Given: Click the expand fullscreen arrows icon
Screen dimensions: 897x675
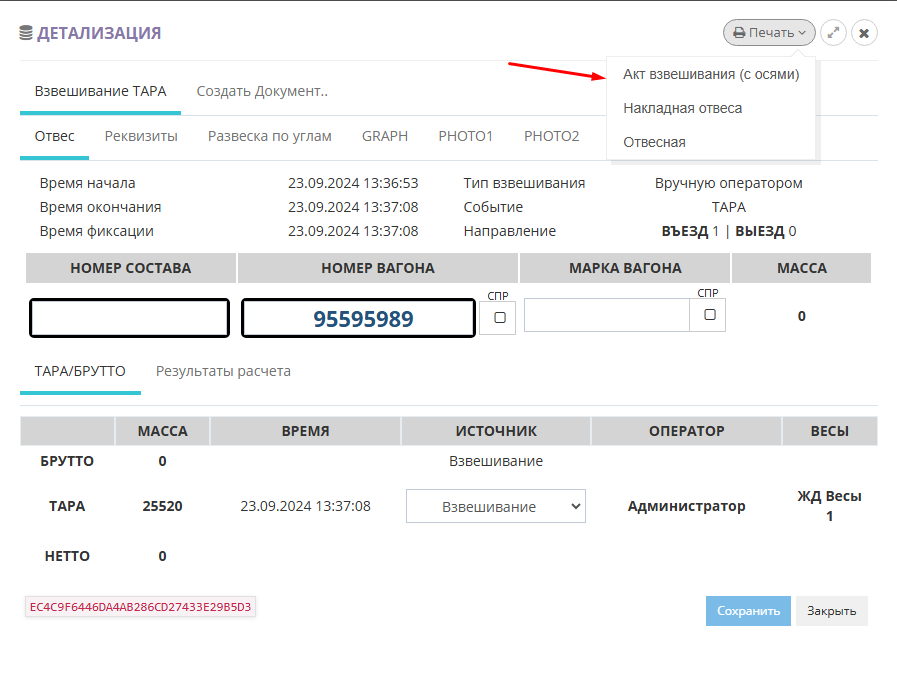Looking at the screenshot, I should coord(834,33).
